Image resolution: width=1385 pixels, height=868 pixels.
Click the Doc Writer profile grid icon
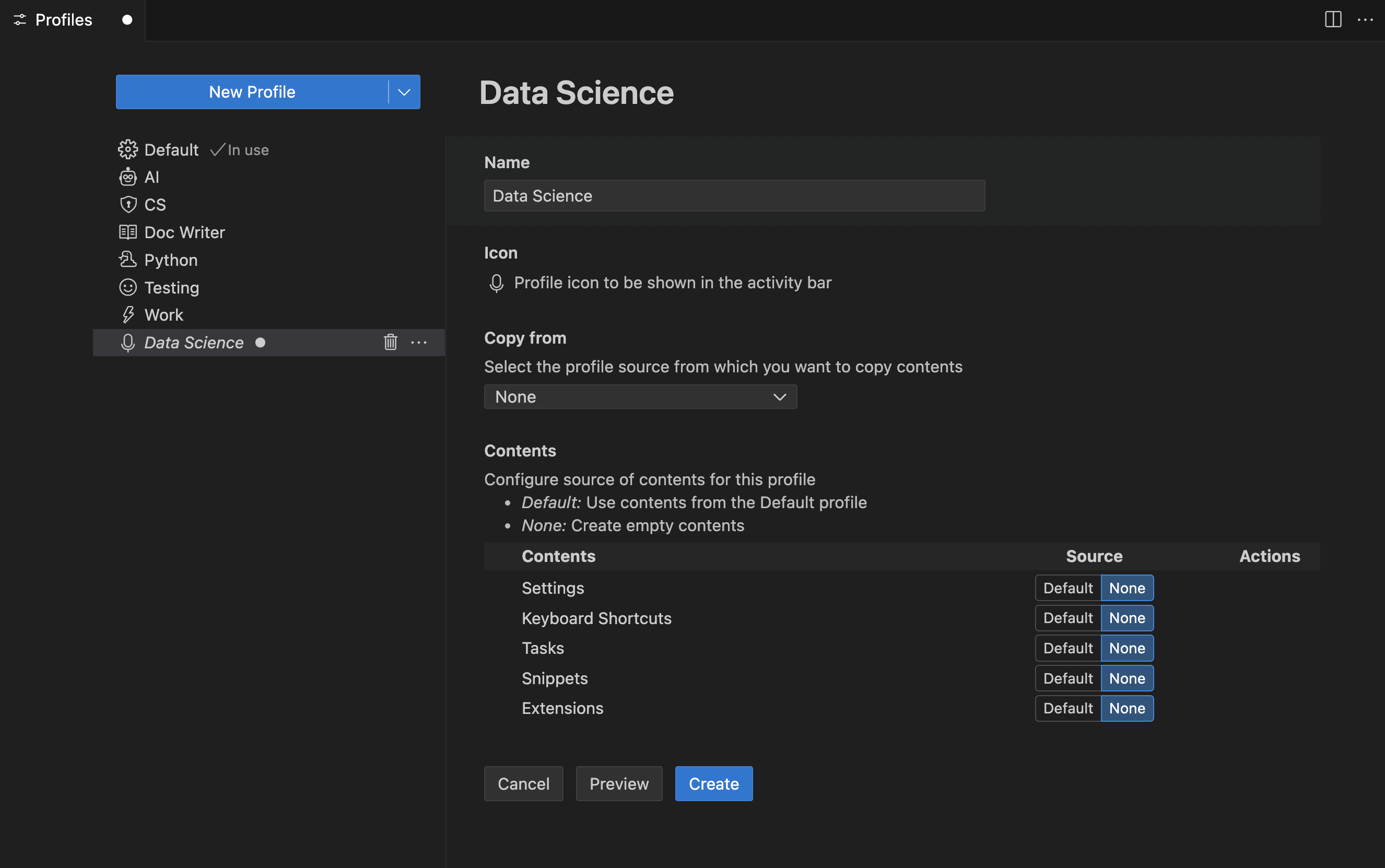tap(127, 231)
